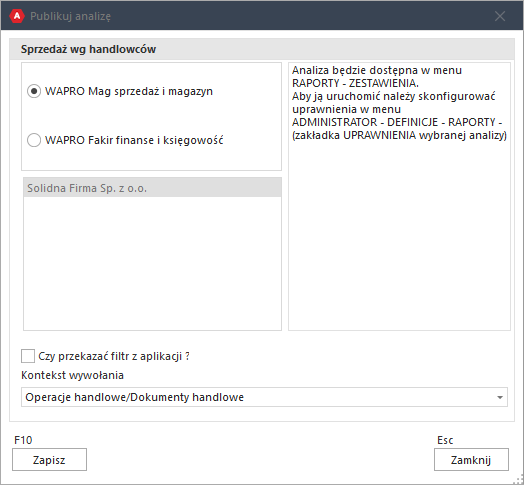The image size is (524, 485).
Task: Open the Kontekst wywołania dropdown arrow
Action: (x=500, y=397)
